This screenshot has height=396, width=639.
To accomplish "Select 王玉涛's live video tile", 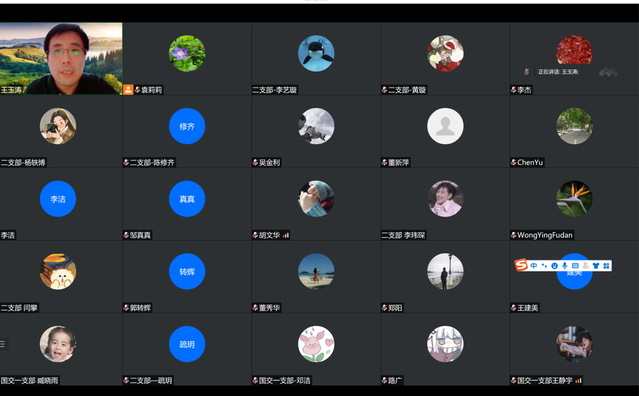I will [x=61, y=58].
